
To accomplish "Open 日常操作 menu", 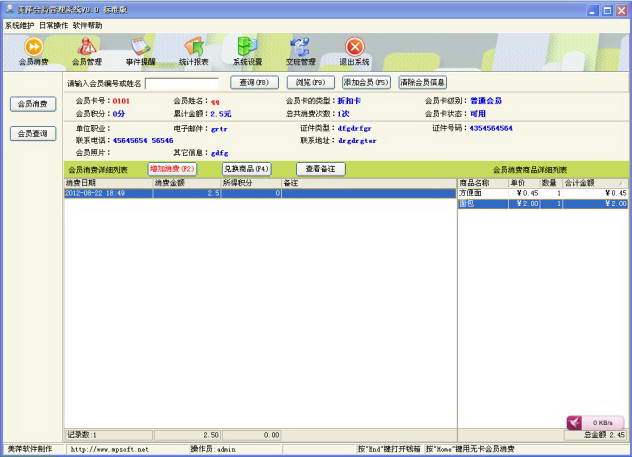I will [x=54, y=25].
